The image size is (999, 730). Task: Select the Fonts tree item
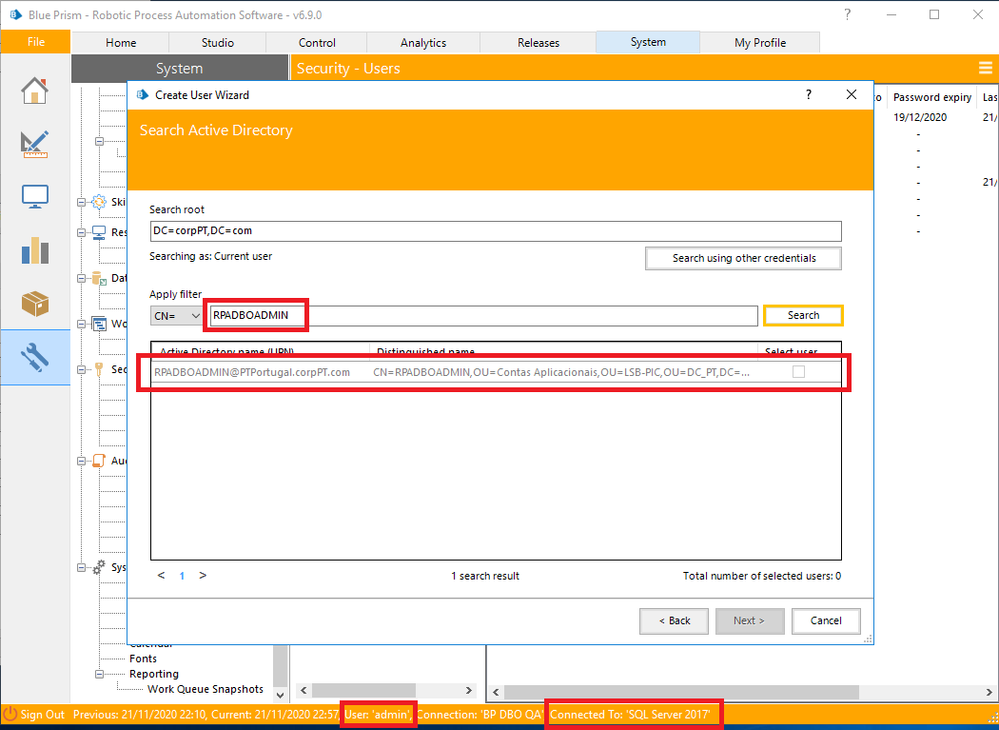point(143,659)
